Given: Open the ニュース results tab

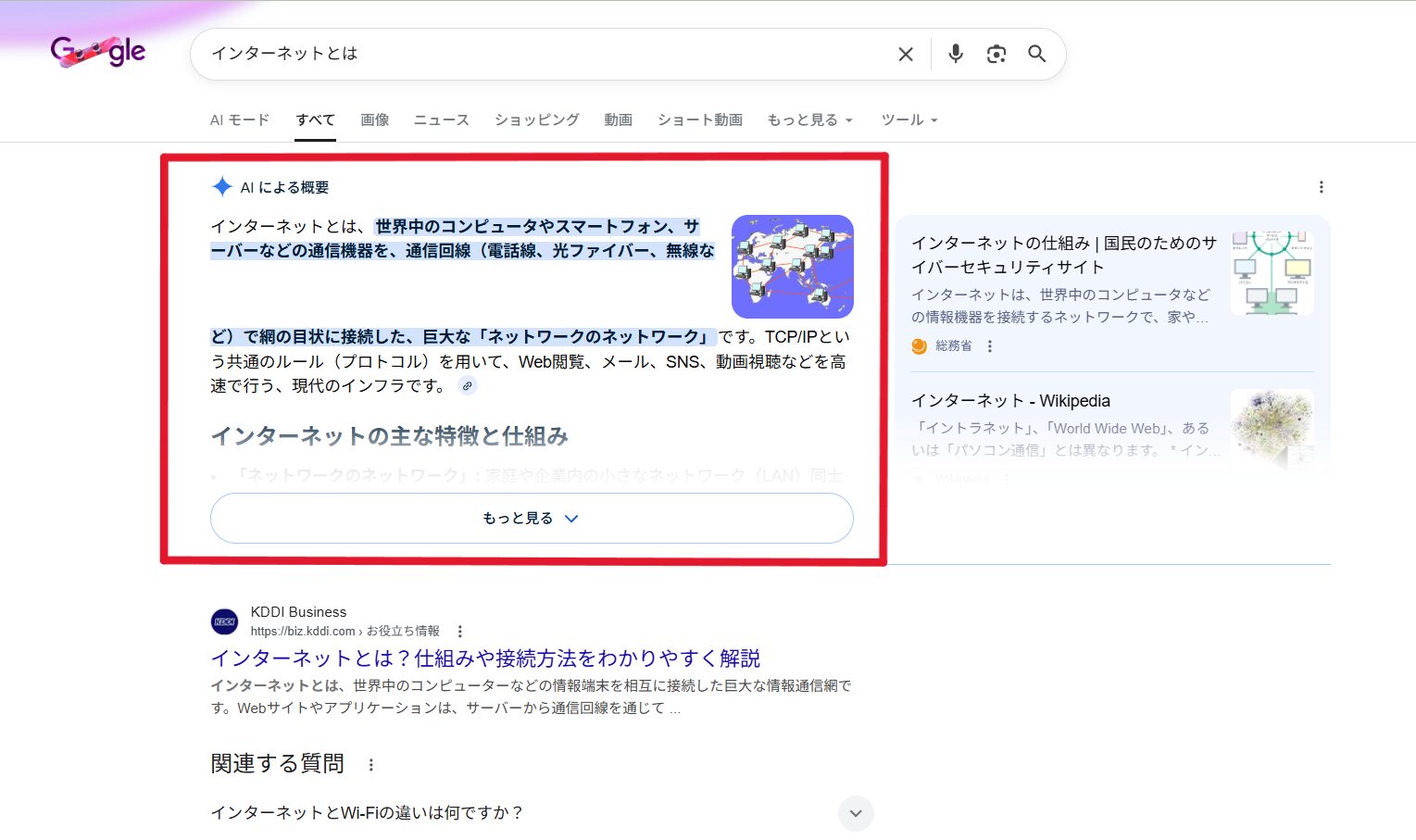Looking at the screenshot, I should 441,120.
